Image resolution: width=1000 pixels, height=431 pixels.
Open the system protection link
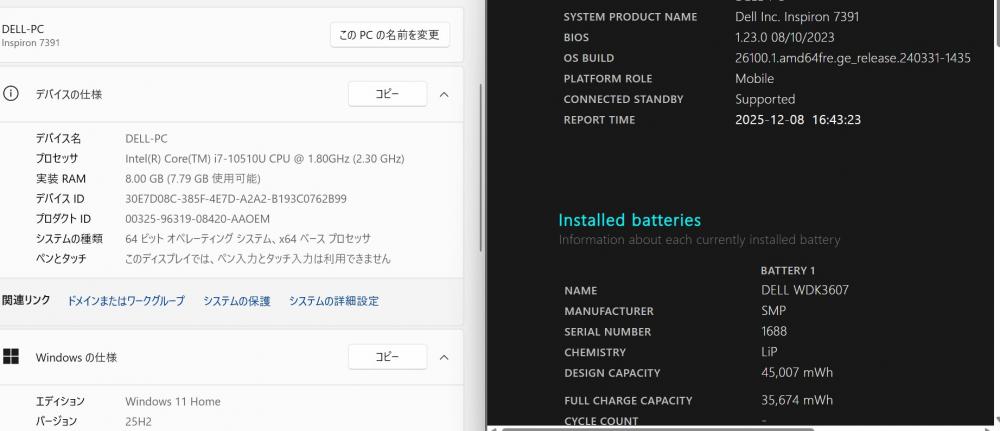(x=237, y=301)
